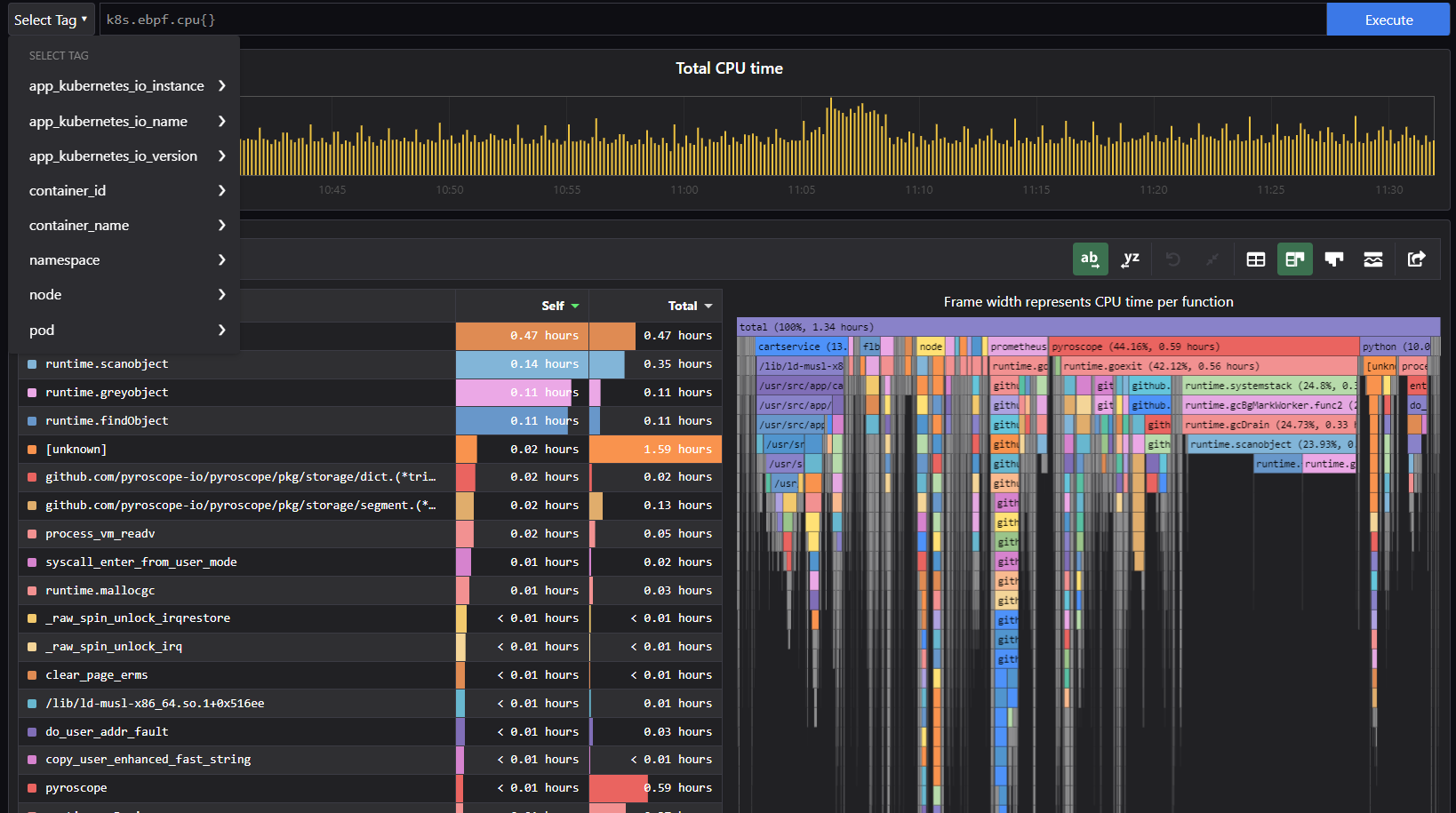Switch to table-only view

point(1256,259)
